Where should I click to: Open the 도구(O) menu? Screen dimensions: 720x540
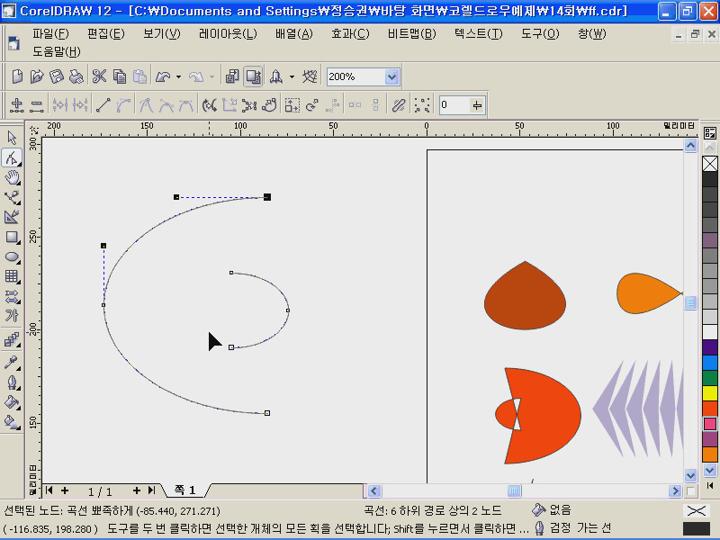coord(540,34)
